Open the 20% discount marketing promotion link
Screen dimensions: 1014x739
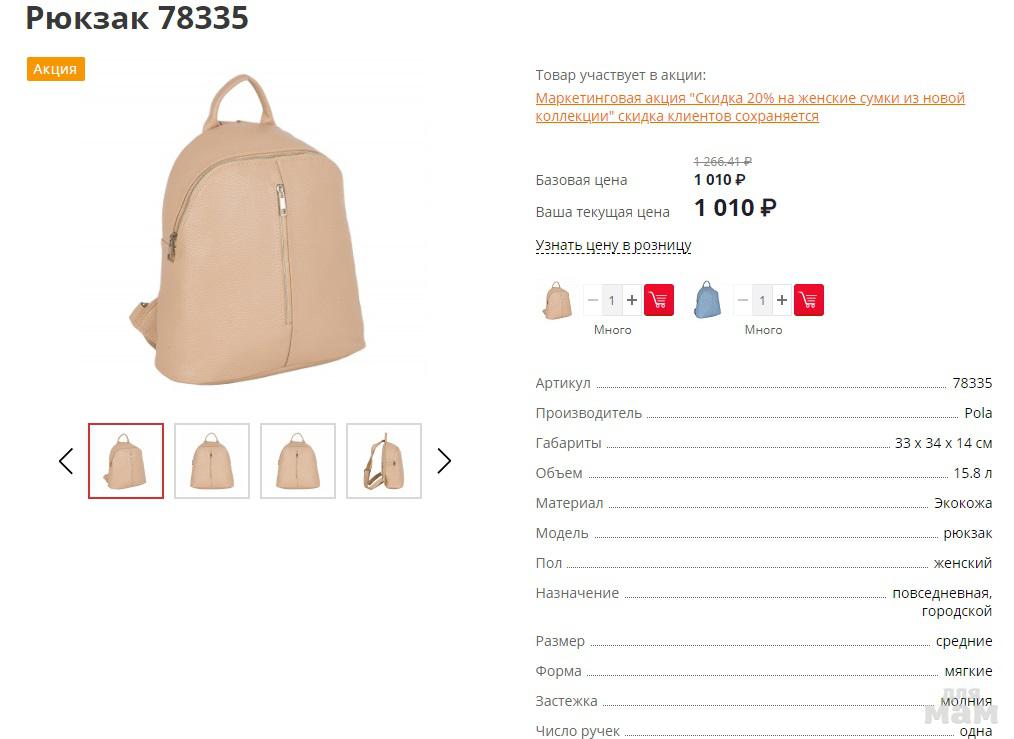pyautogui.click(x=750, y=107)
